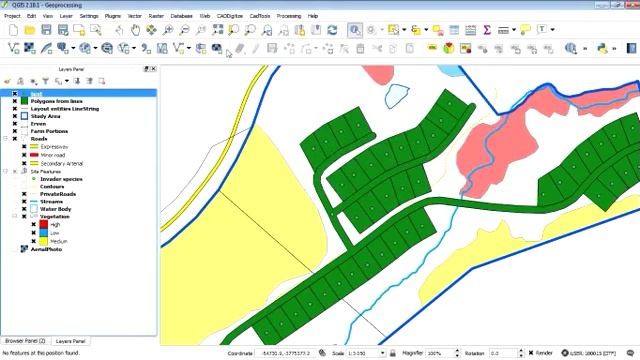Select the Invader species layer
The width and height of the screenshot is (640, 360).
pyautogui.click(x=61, y=179)
